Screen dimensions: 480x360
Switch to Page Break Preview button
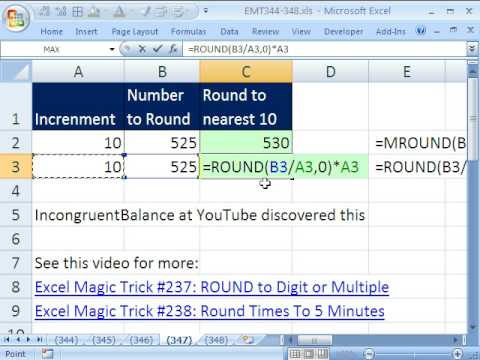pos(322,354)
